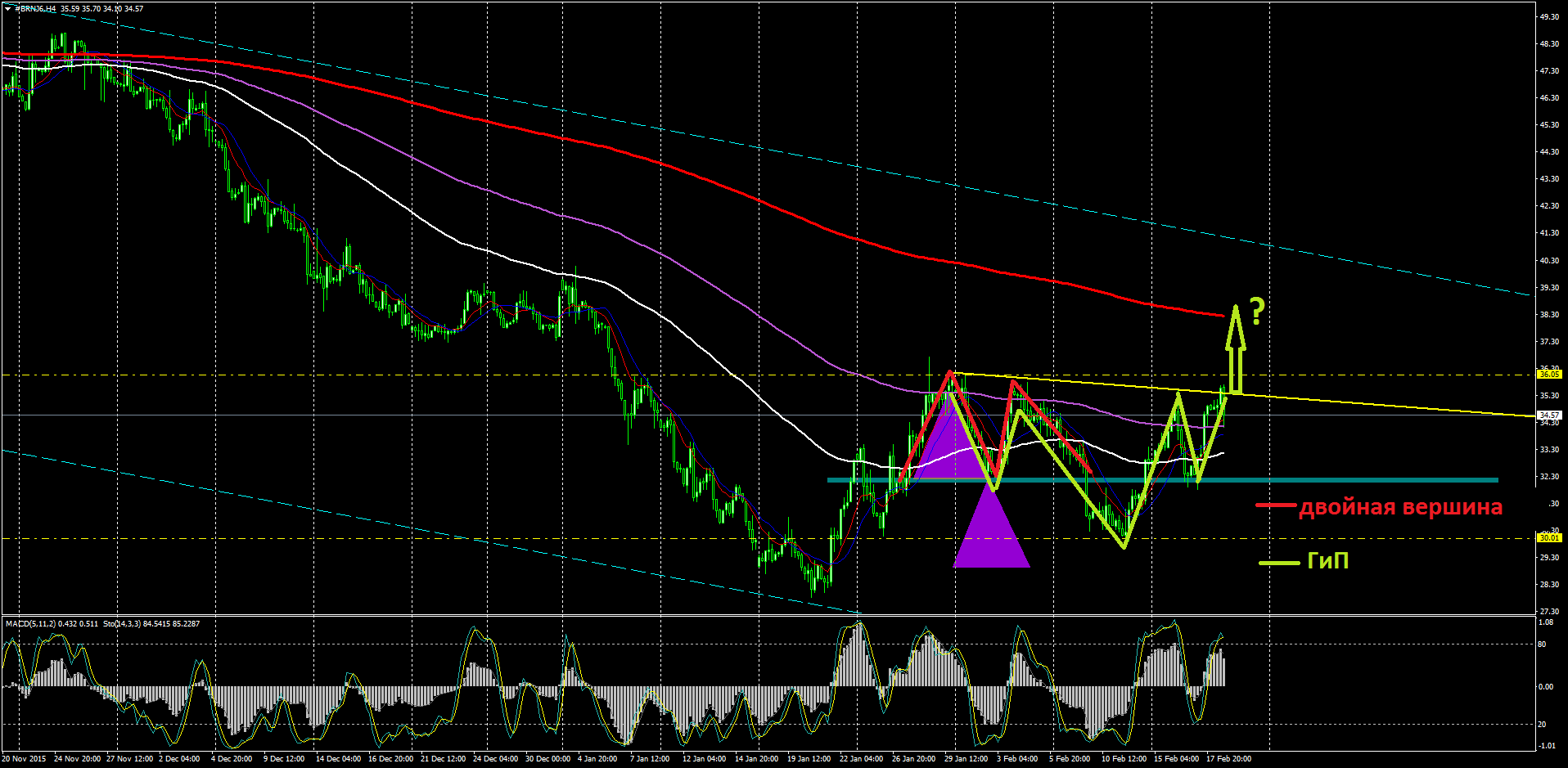The width and height of the screenshot is (1568, 768).
Task: Click the purple triangle below the teal line
Action: (991, 527)
